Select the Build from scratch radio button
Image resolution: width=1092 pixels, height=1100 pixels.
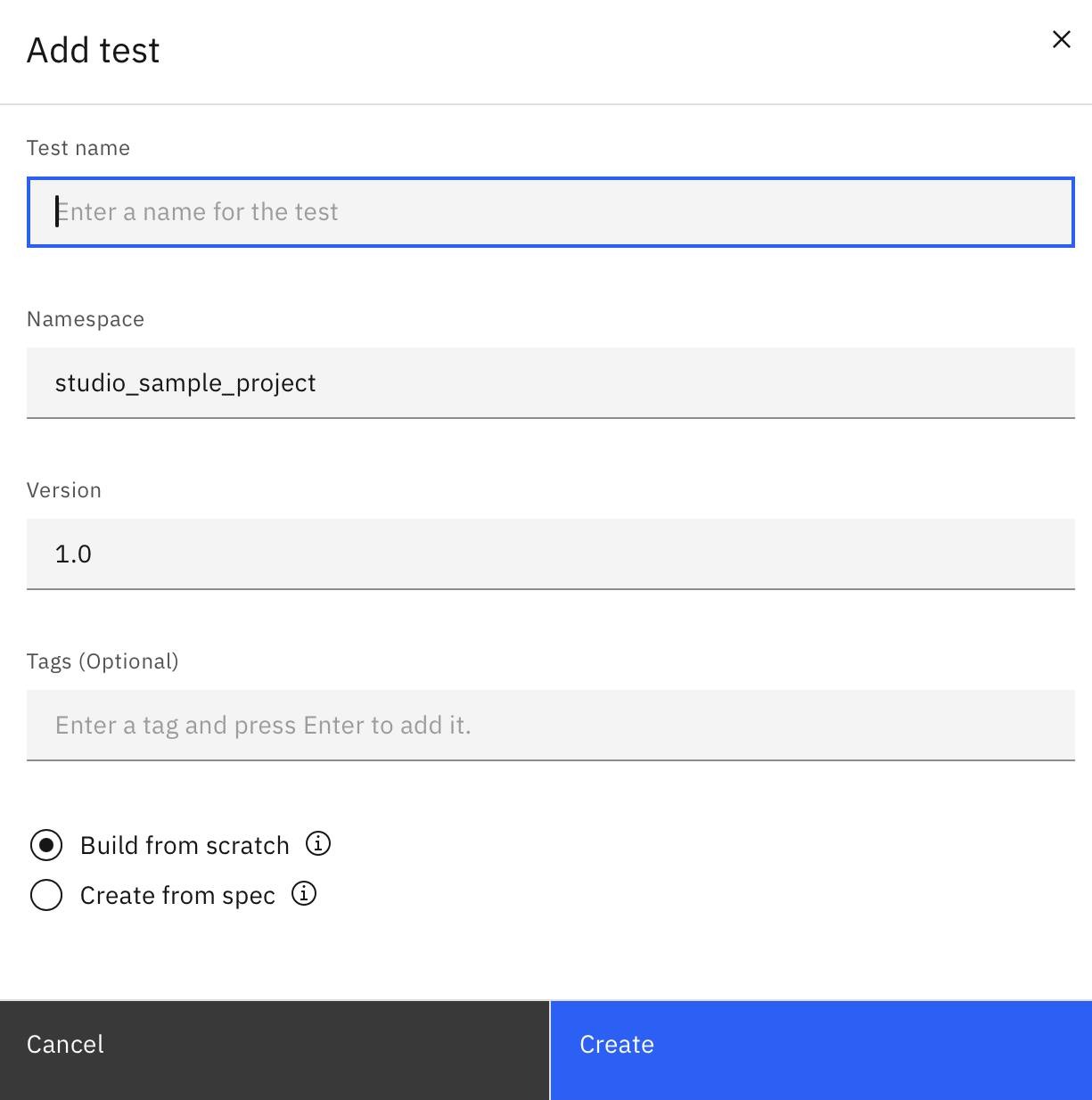[46, 845]
